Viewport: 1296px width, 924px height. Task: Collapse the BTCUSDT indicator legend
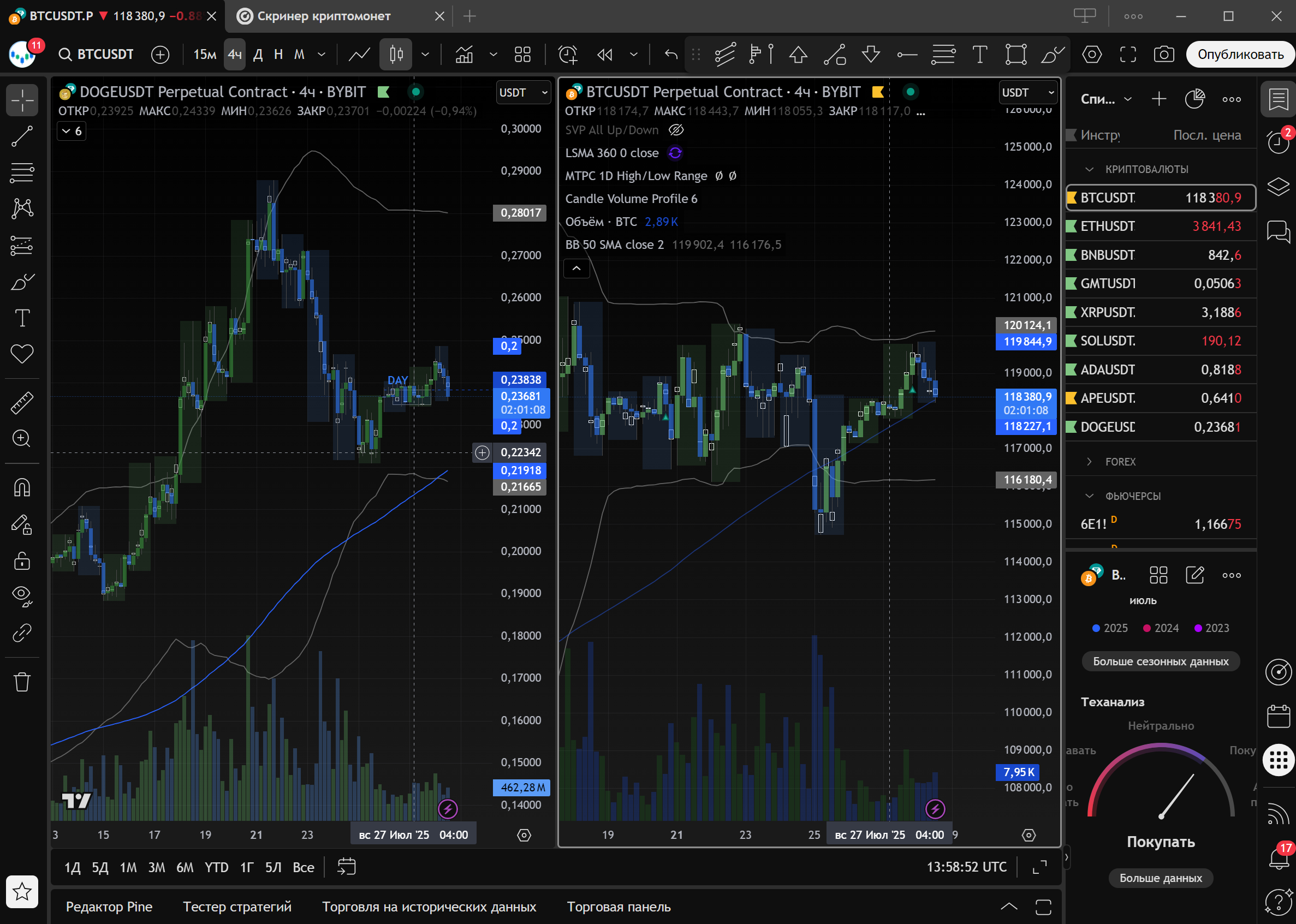click(576, 269)
